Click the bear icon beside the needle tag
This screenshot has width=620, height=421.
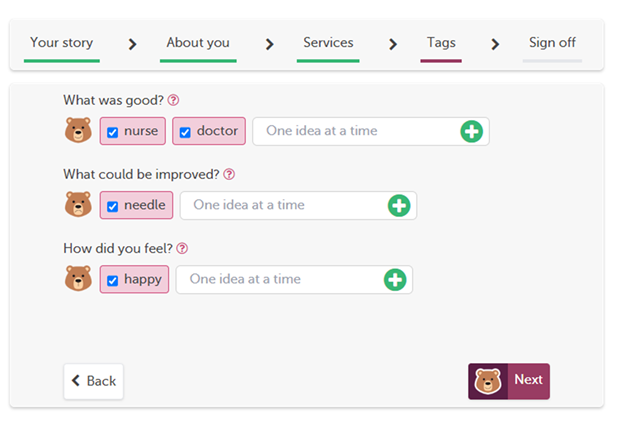[78, 205]
